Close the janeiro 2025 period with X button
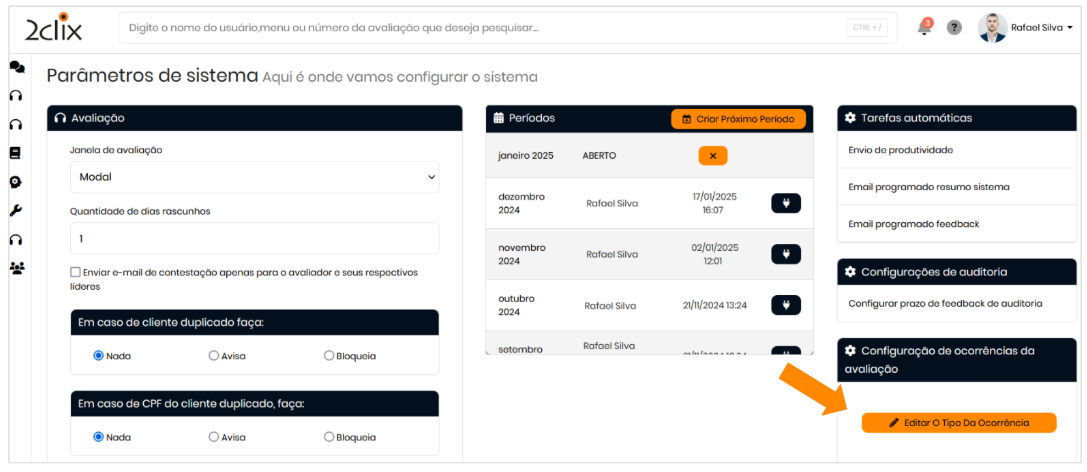 click(x=713, y=156)
